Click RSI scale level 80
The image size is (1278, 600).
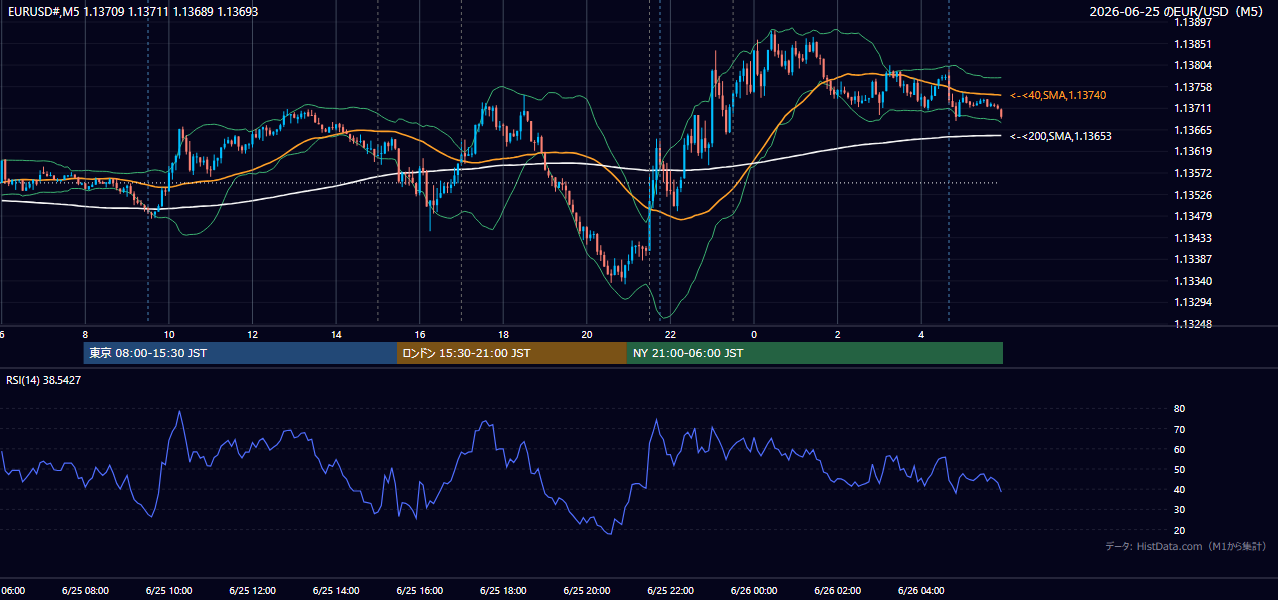click(1179, 409)
